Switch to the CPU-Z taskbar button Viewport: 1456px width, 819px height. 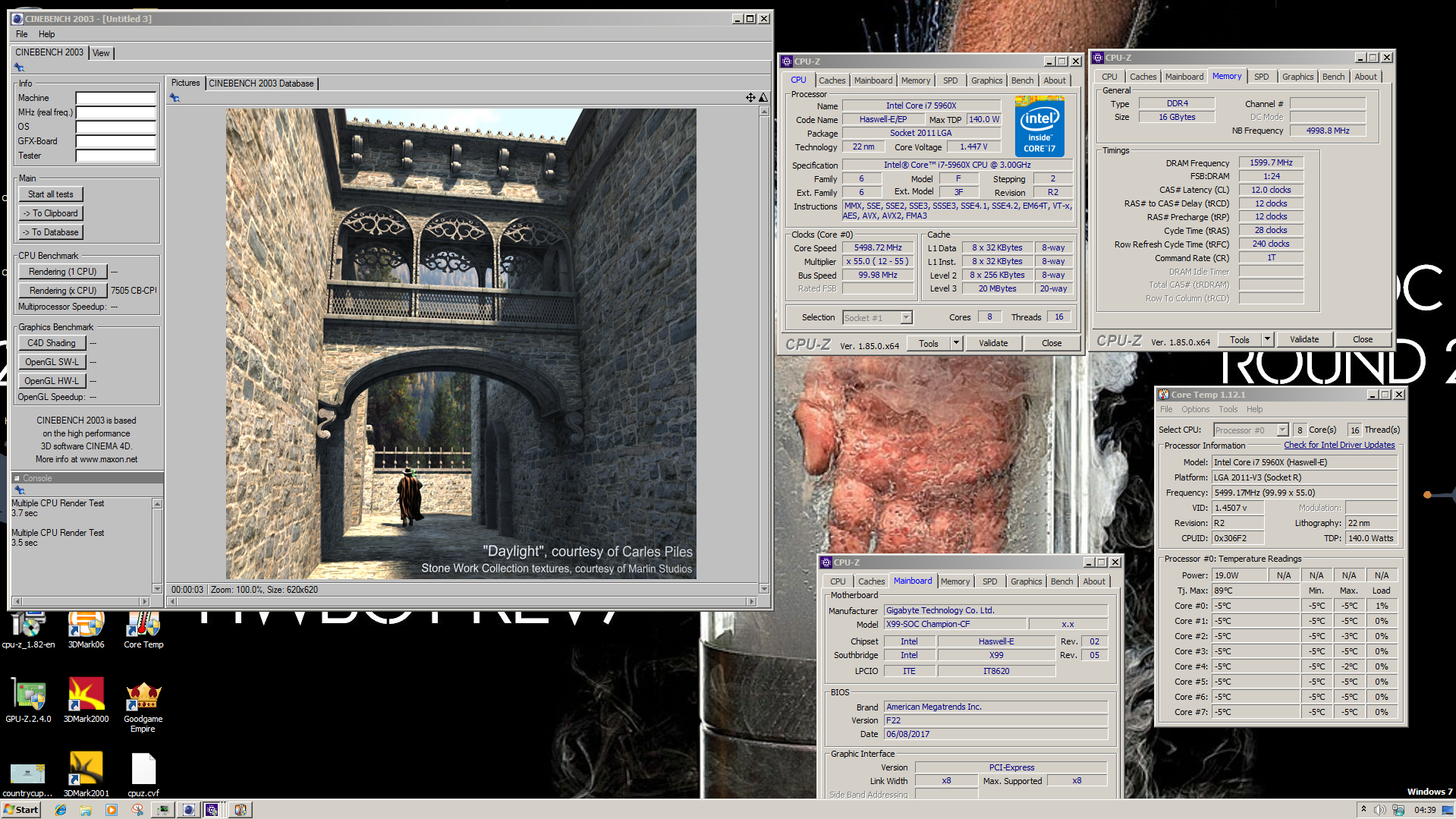(x=212, y=810)
